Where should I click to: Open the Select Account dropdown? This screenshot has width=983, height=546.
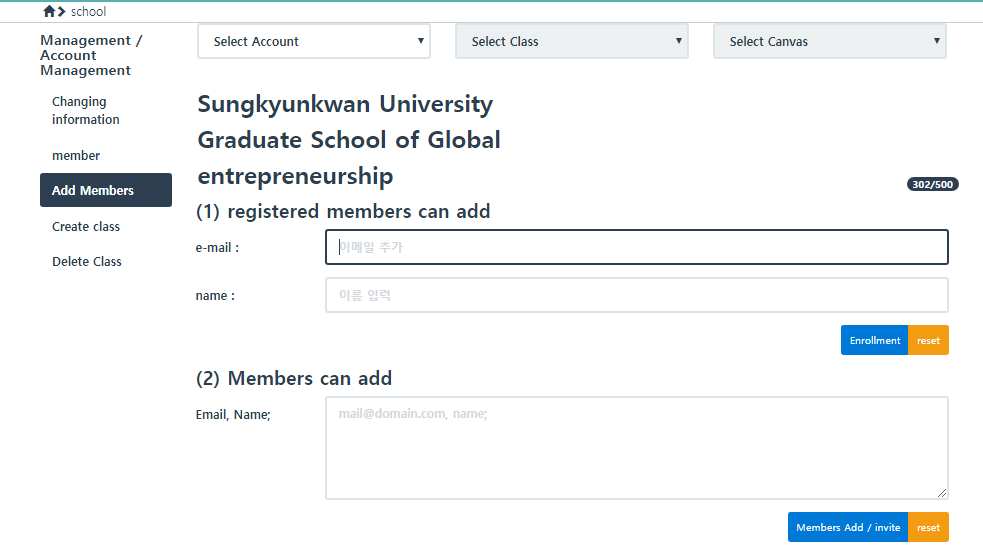313,41
